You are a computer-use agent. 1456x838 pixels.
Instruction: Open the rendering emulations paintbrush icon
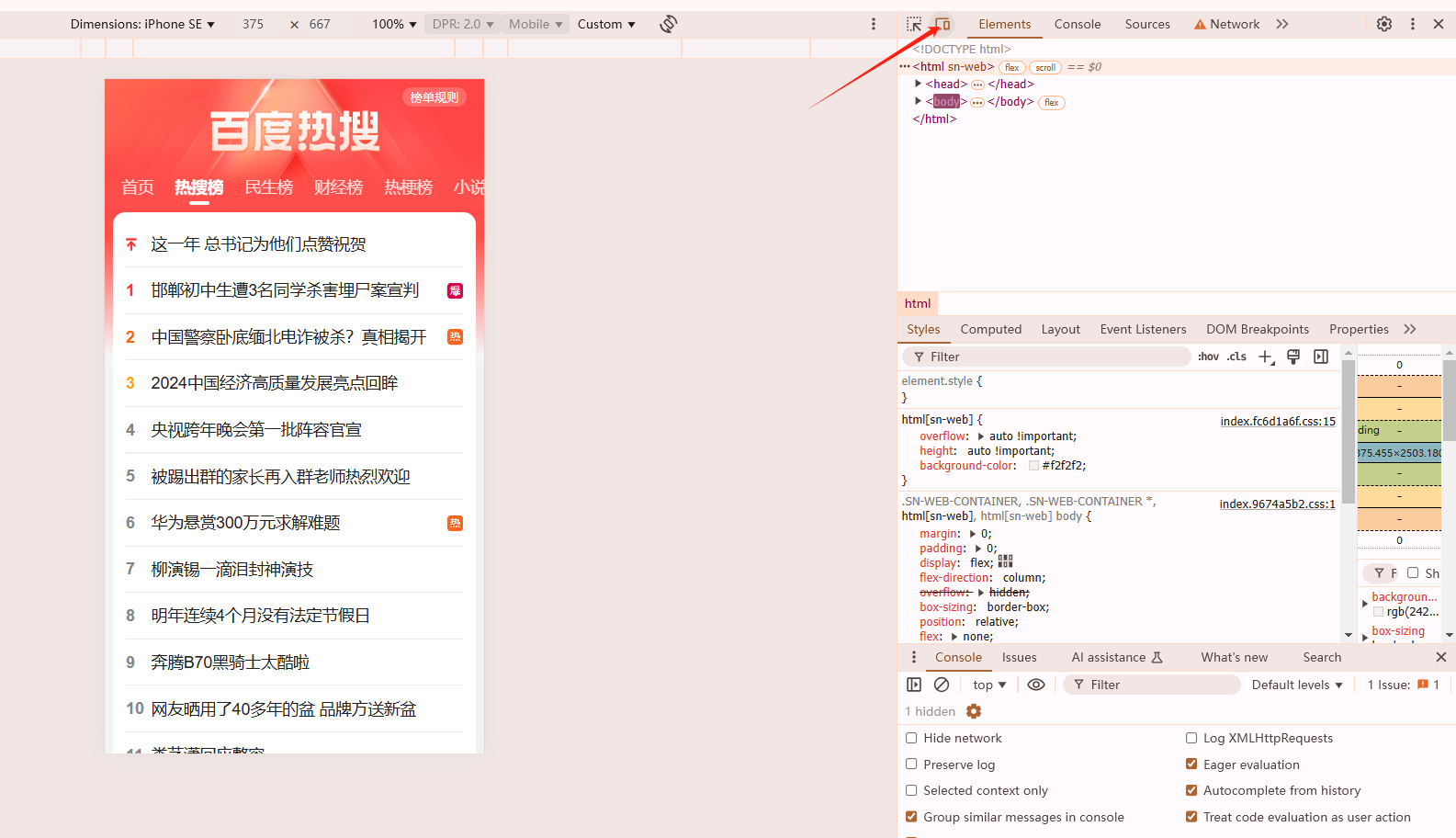coord(1293,357)
